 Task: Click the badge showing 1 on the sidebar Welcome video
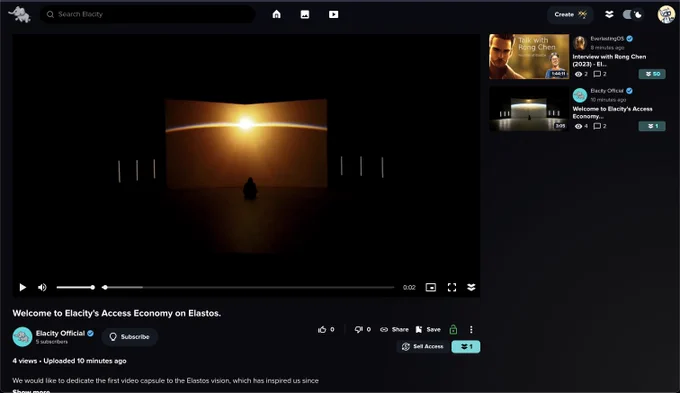click(652, 126)
